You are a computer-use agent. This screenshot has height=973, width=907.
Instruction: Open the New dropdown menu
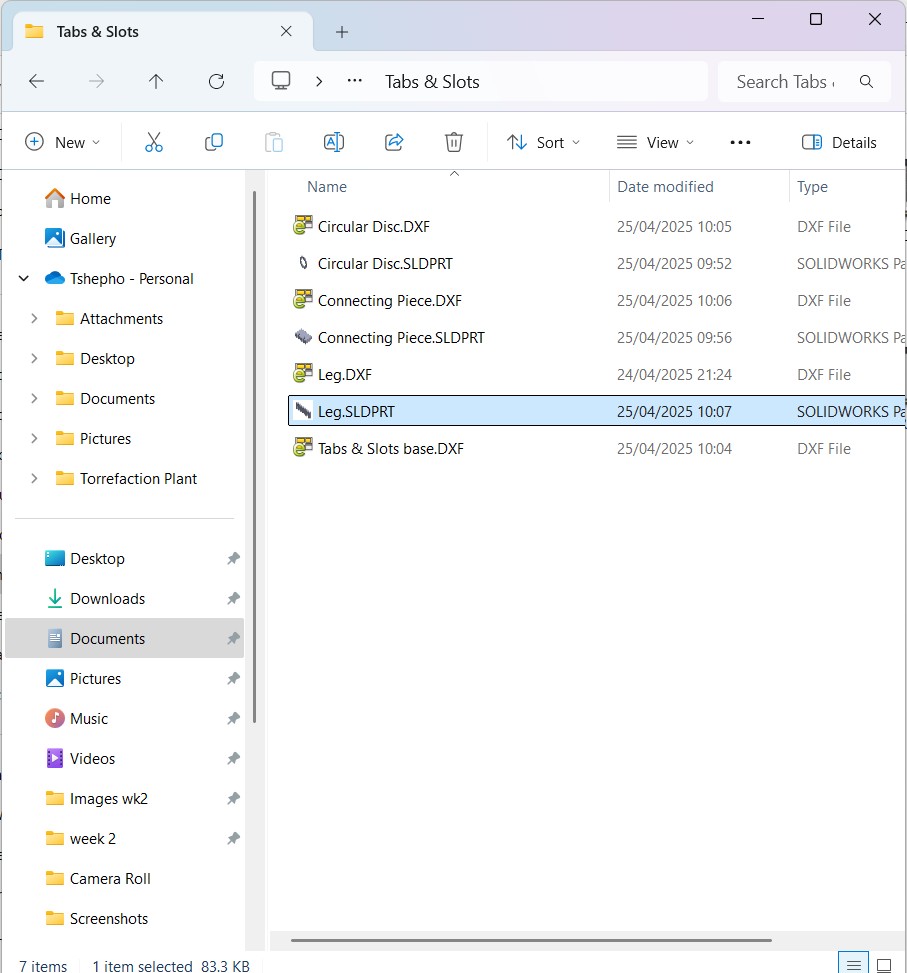click(63, 142)
